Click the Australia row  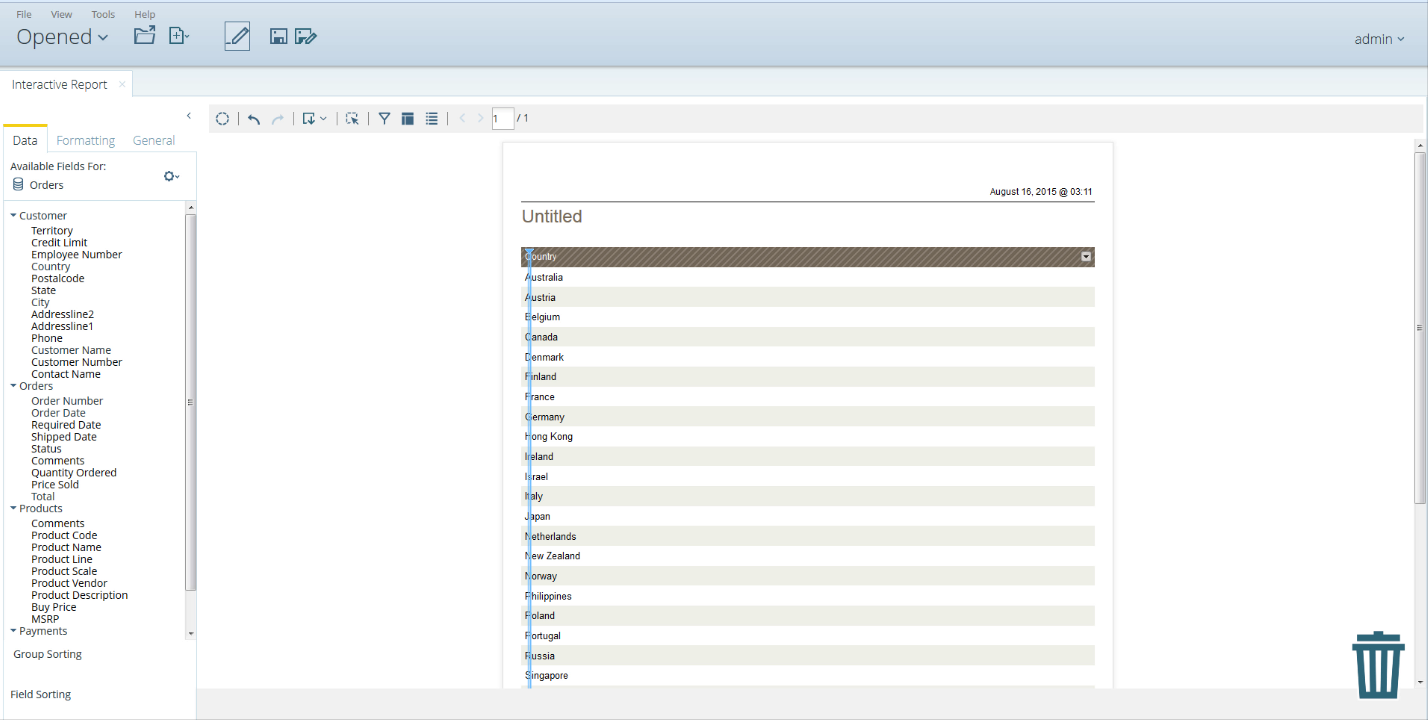pyautogui.click(x=808, y=277)
